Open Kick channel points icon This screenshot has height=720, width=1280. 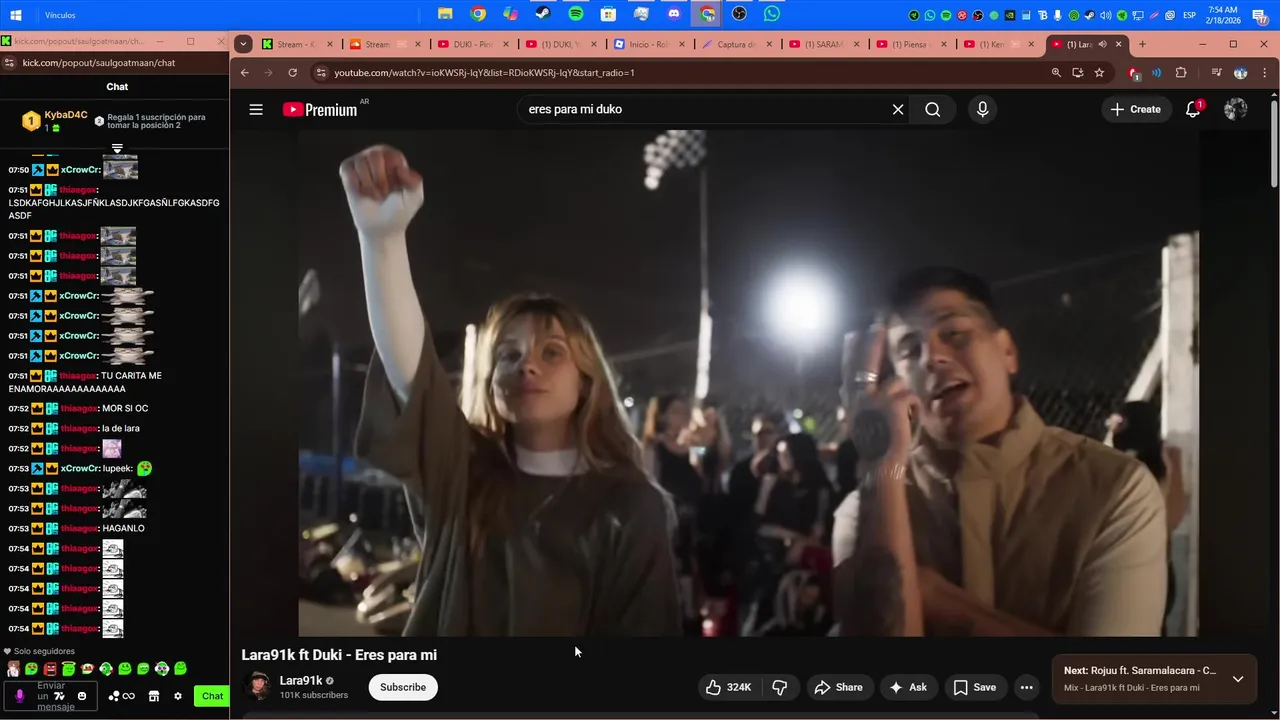(121, 696)
